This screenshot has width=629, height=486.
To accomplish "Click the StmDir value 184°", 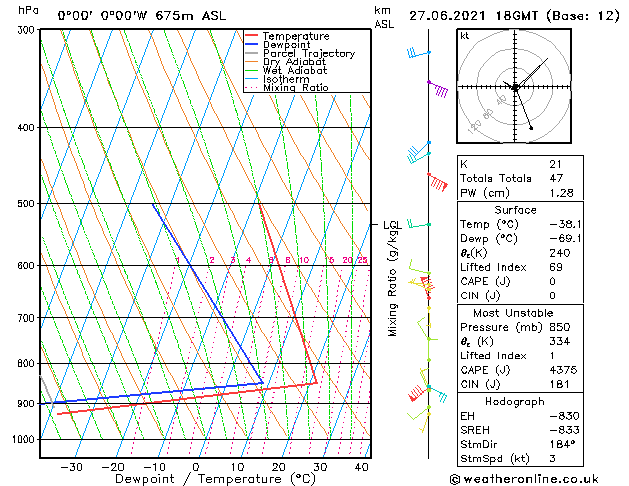I will point(561,444).
